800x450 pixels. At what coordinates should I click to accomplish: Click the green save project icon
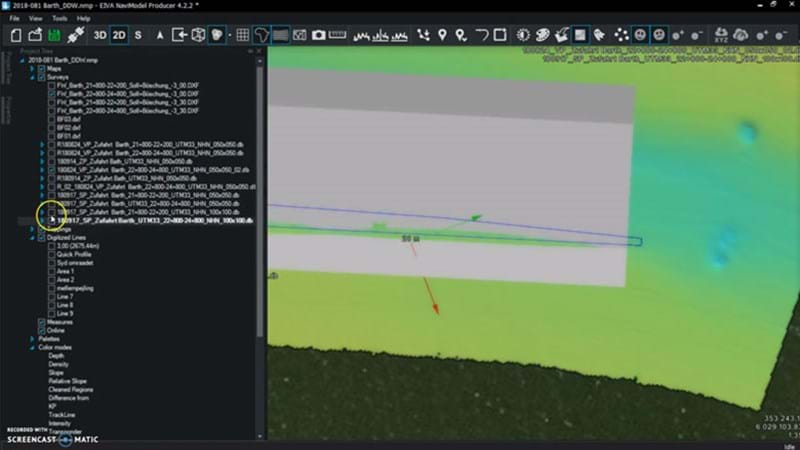tap(54, 35)
